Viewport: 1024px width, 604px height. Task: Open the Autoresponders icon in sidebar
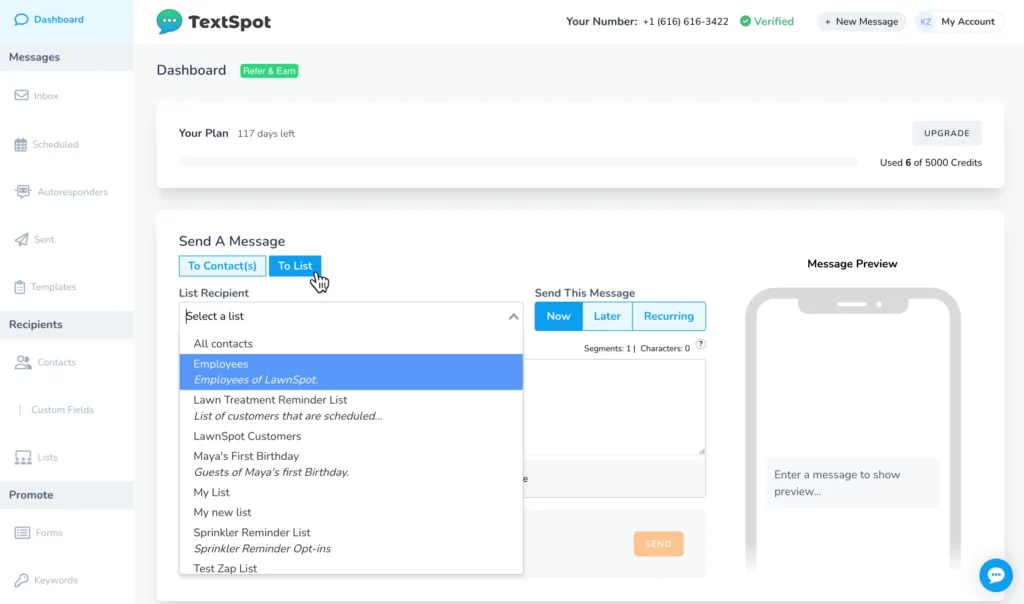coord(23,191)
